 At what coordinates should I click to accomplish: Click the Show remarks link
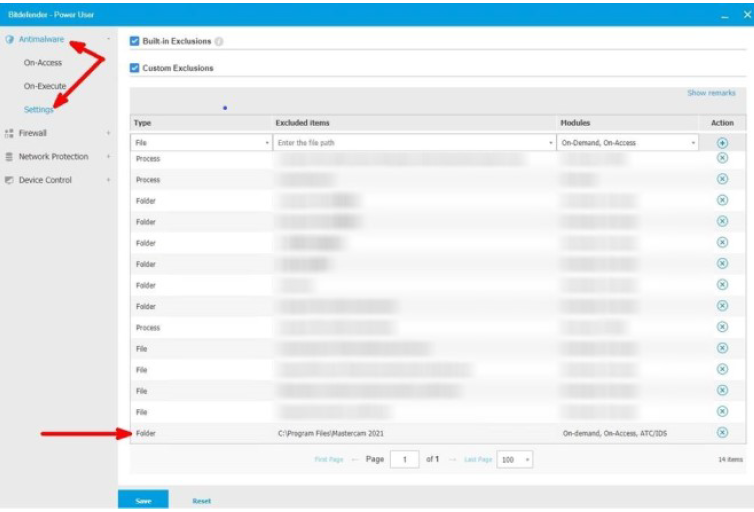click(711, 93)
